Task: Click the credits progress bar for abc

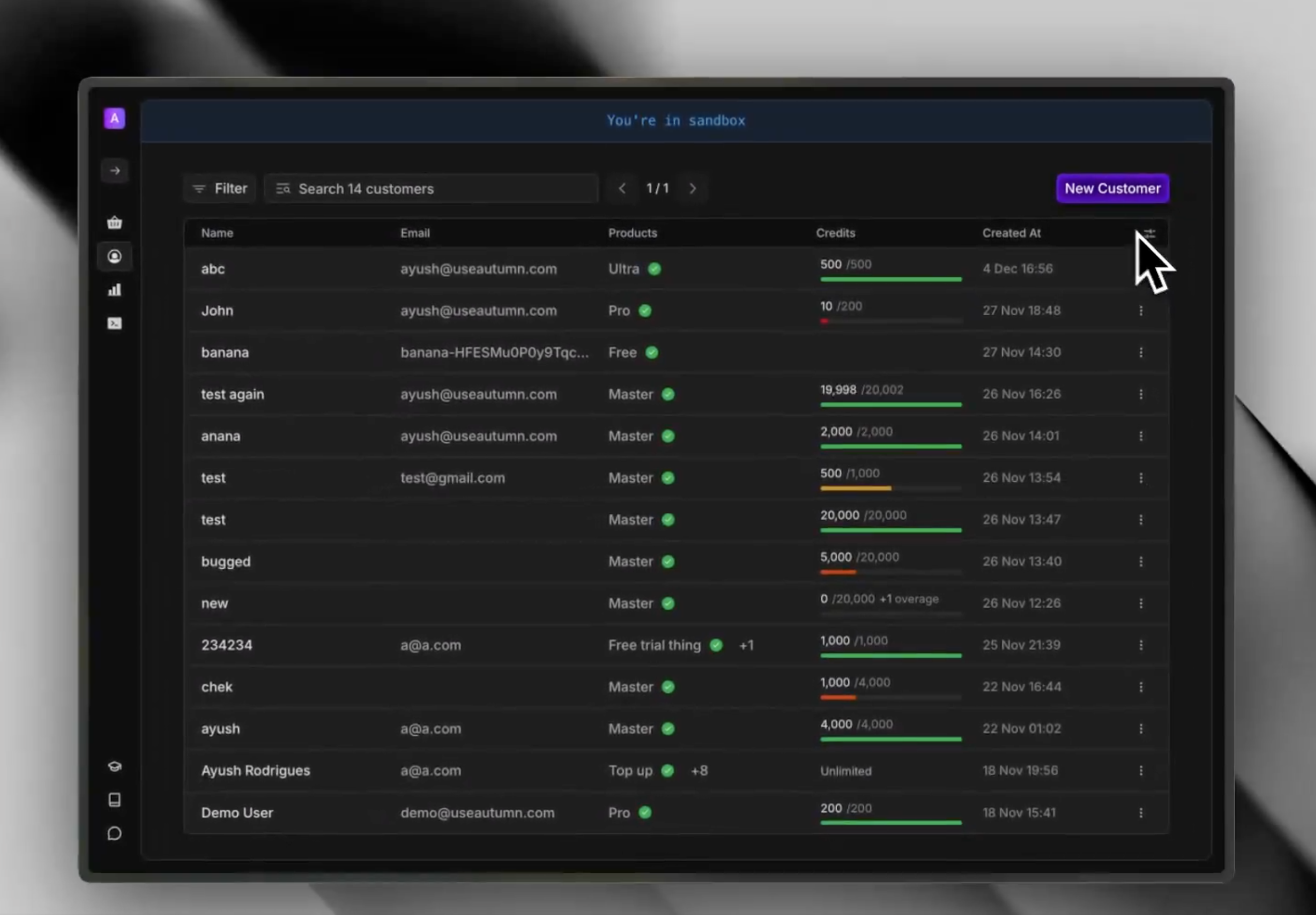Action: [x=890, y=279]
